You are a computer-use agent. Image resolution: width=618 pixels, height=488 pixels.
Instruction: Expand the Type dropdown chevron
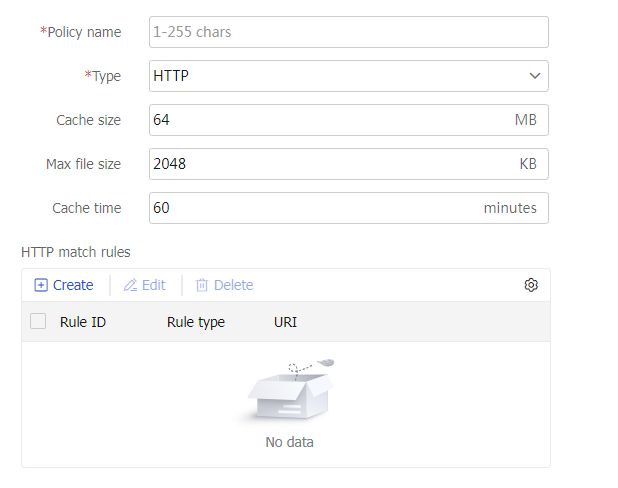(x=534, y=76)
